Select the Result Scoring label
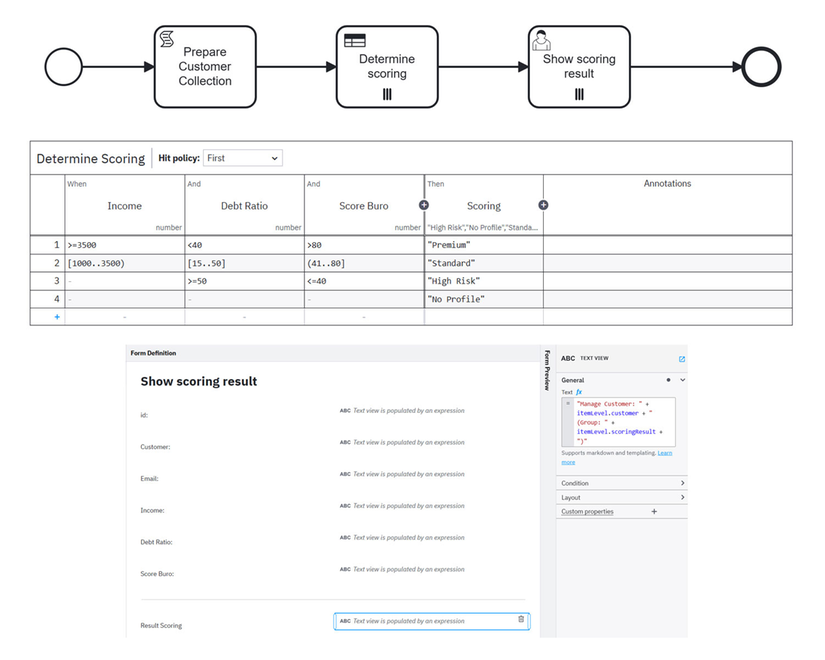This screenshot has height=660, width=825. pos(161,625)
